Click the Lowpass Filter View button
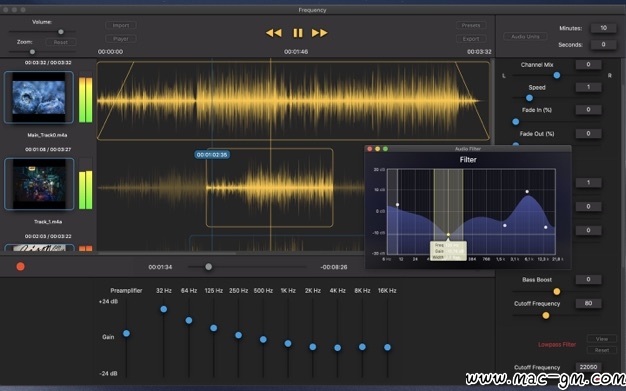The width and height of the screenshot is (626, 391). pyautogui.click(x=602, y=339)
